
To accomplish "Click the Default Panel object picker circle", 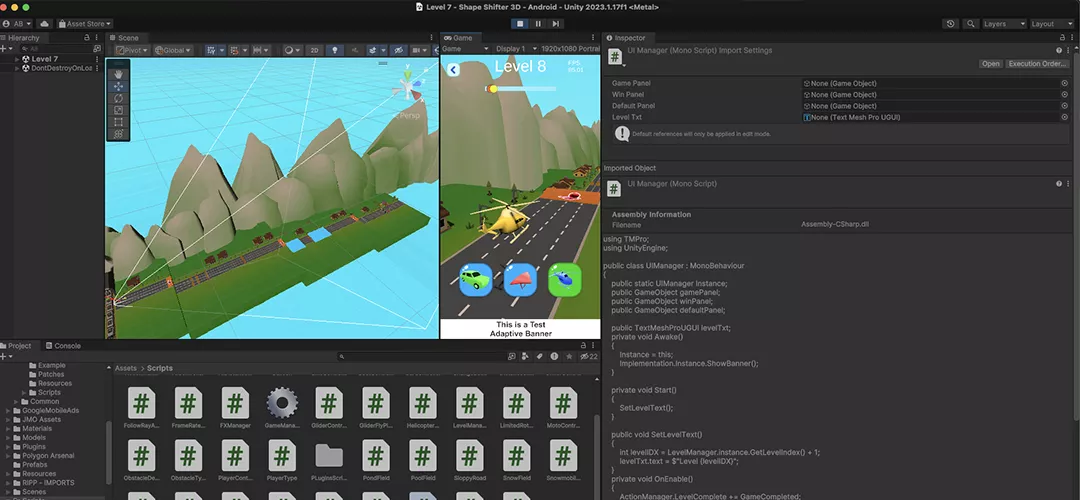I will pyautogui.click(x=1064, y=106).
